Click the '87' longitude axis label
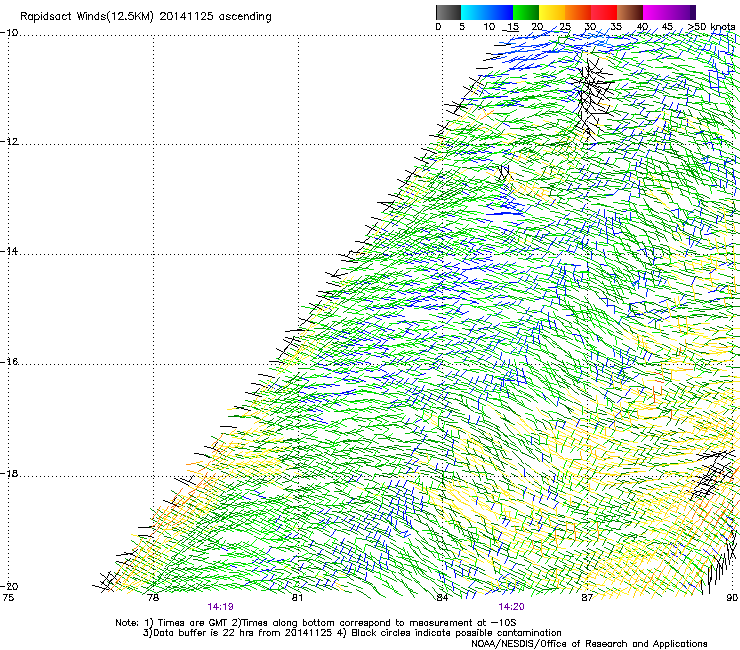740x650 pixels. (x=587, y=598)
